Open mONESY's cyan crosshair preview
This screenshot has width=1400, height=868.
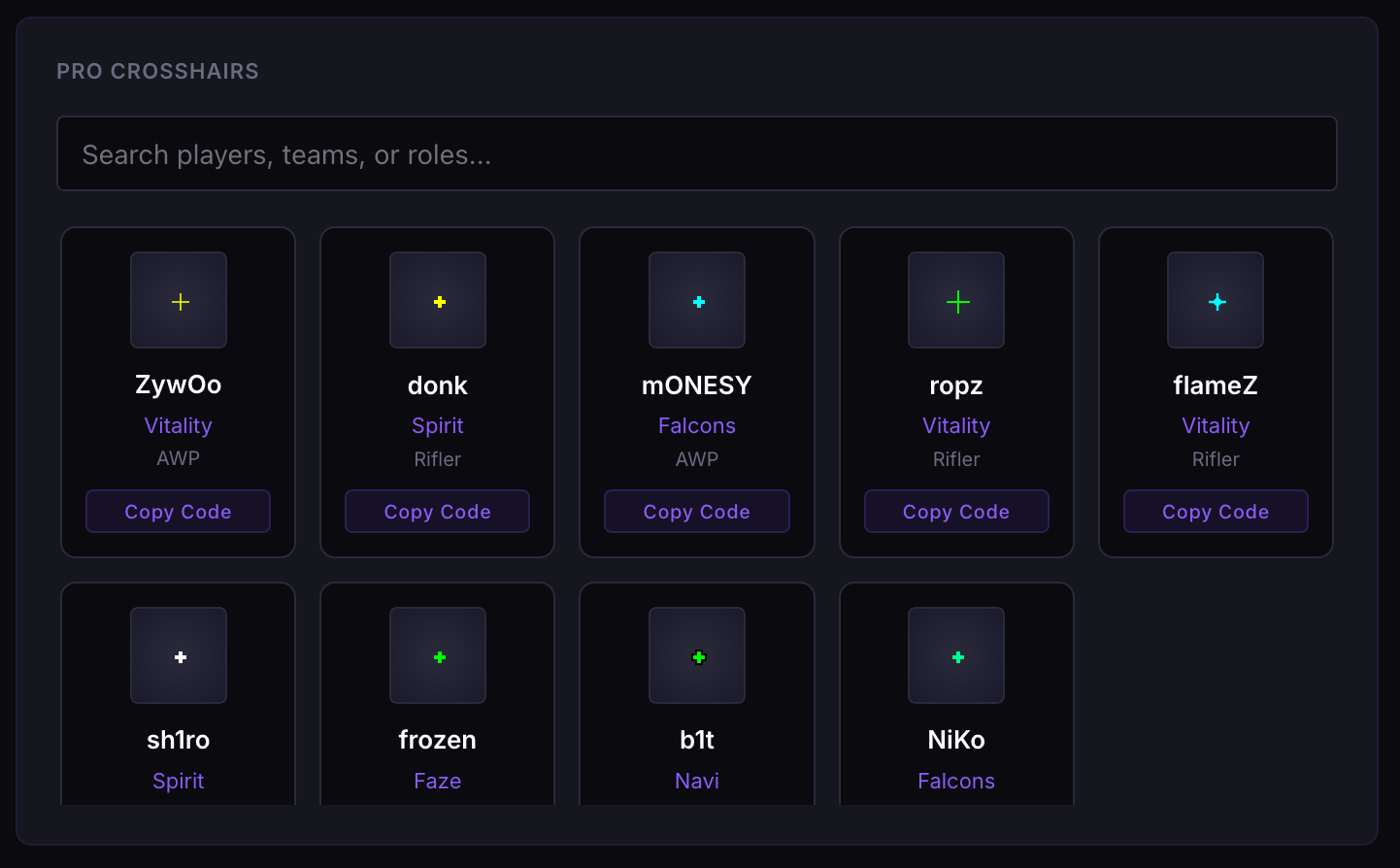697,300
